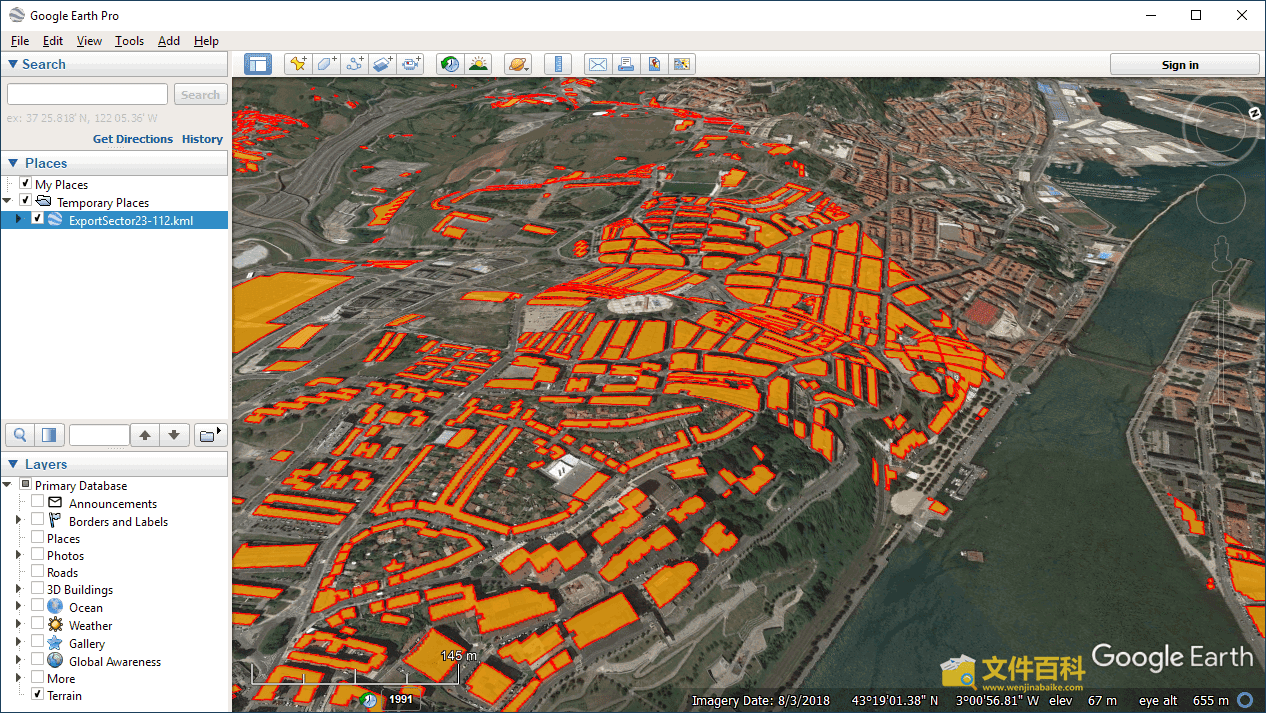This screenshot has width=1266, height=713.
Task: Toggle sunlight across the landscape
Action: [x=478, y=64]
